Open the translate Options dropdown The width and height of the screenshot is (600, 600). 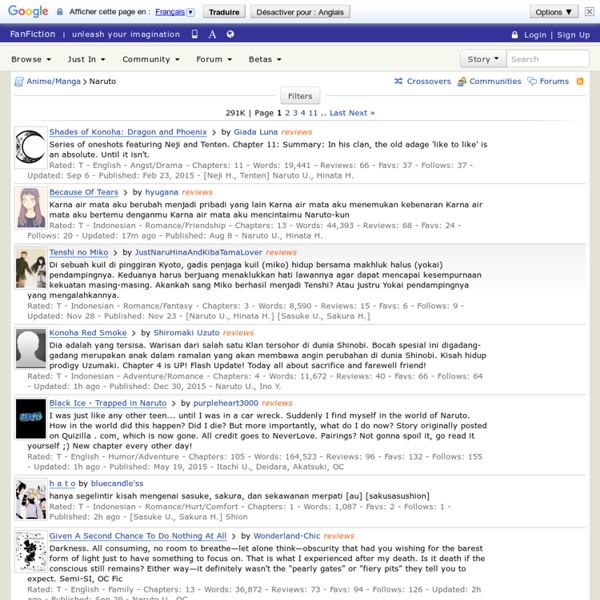(x=553, y=12)
